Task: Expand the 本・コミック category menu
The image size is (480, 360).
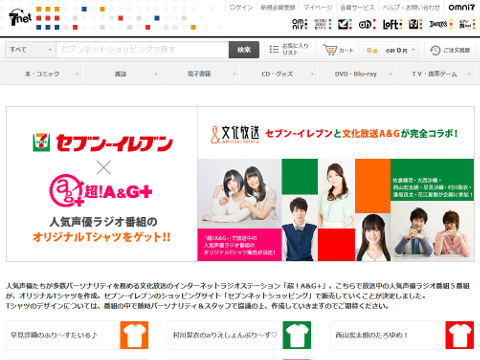Action: pos(44,74)
